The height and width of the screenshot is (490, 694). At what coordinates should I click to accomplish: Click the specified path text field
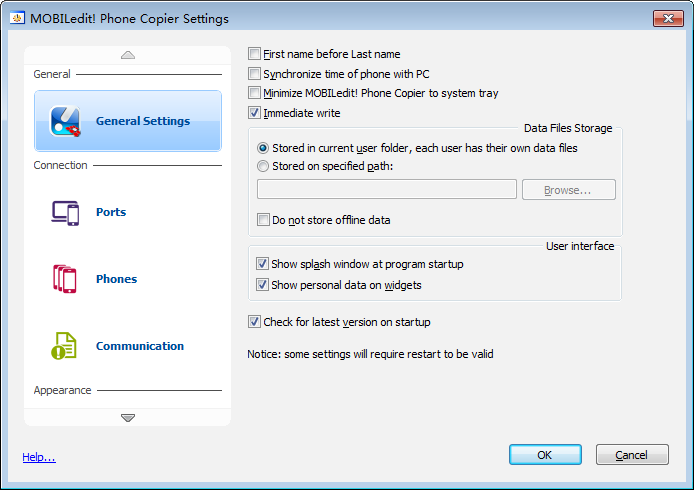[x=386, y=189]
